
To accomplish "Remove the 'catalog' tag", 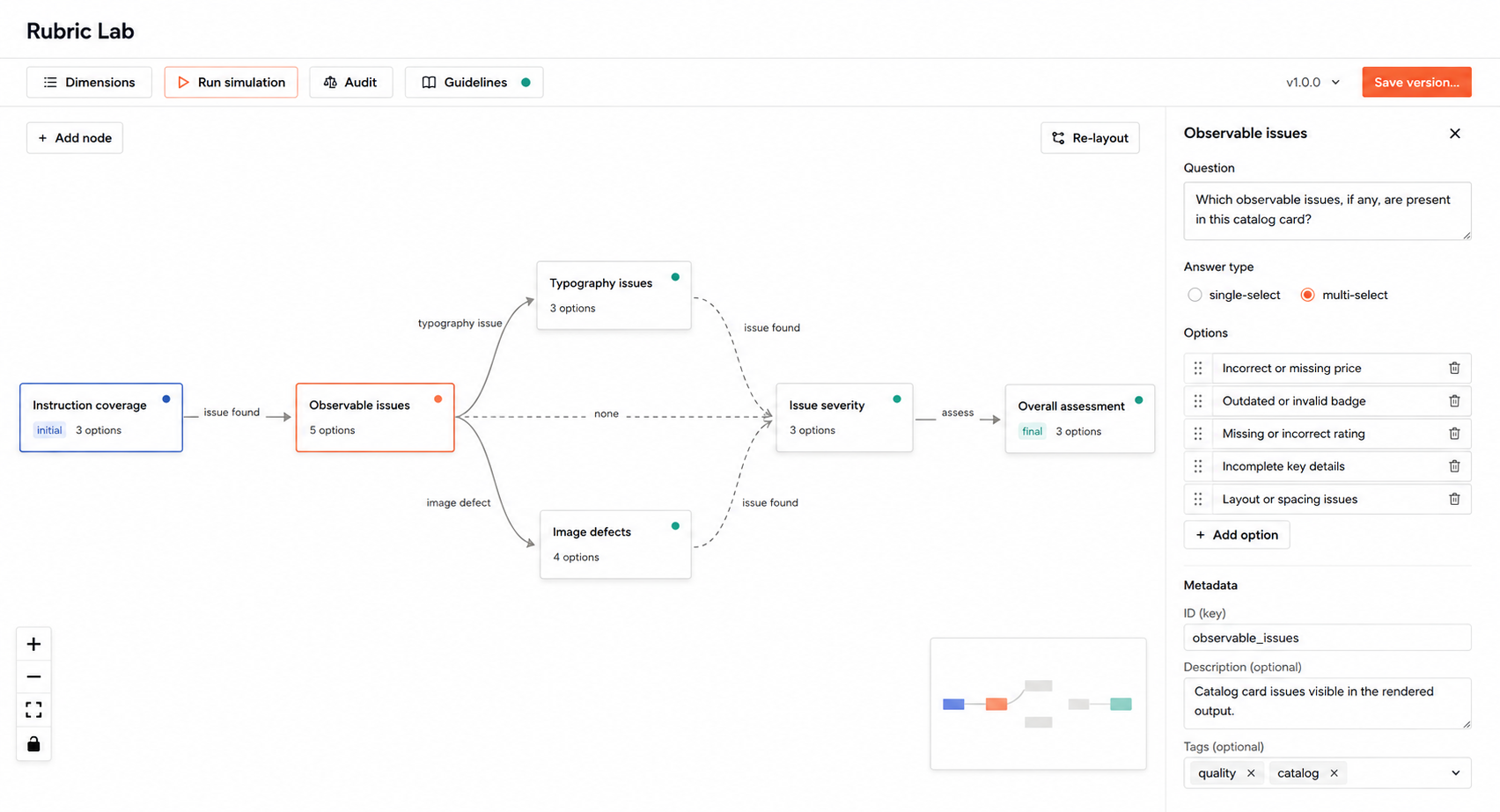I will [x=1334, y=773].
